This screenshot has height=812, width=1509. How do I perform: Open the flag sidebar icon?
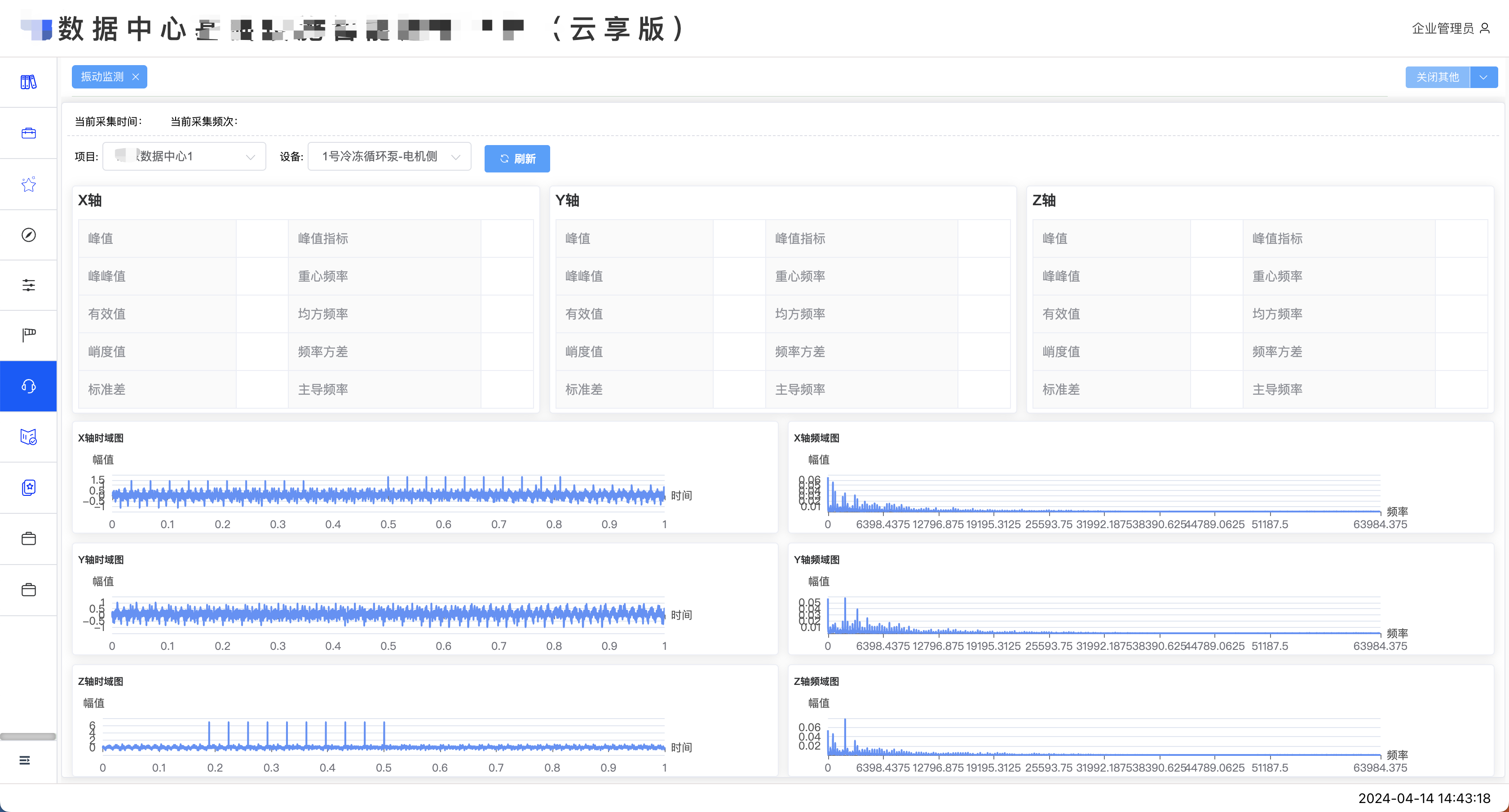(x=28, y=335)
